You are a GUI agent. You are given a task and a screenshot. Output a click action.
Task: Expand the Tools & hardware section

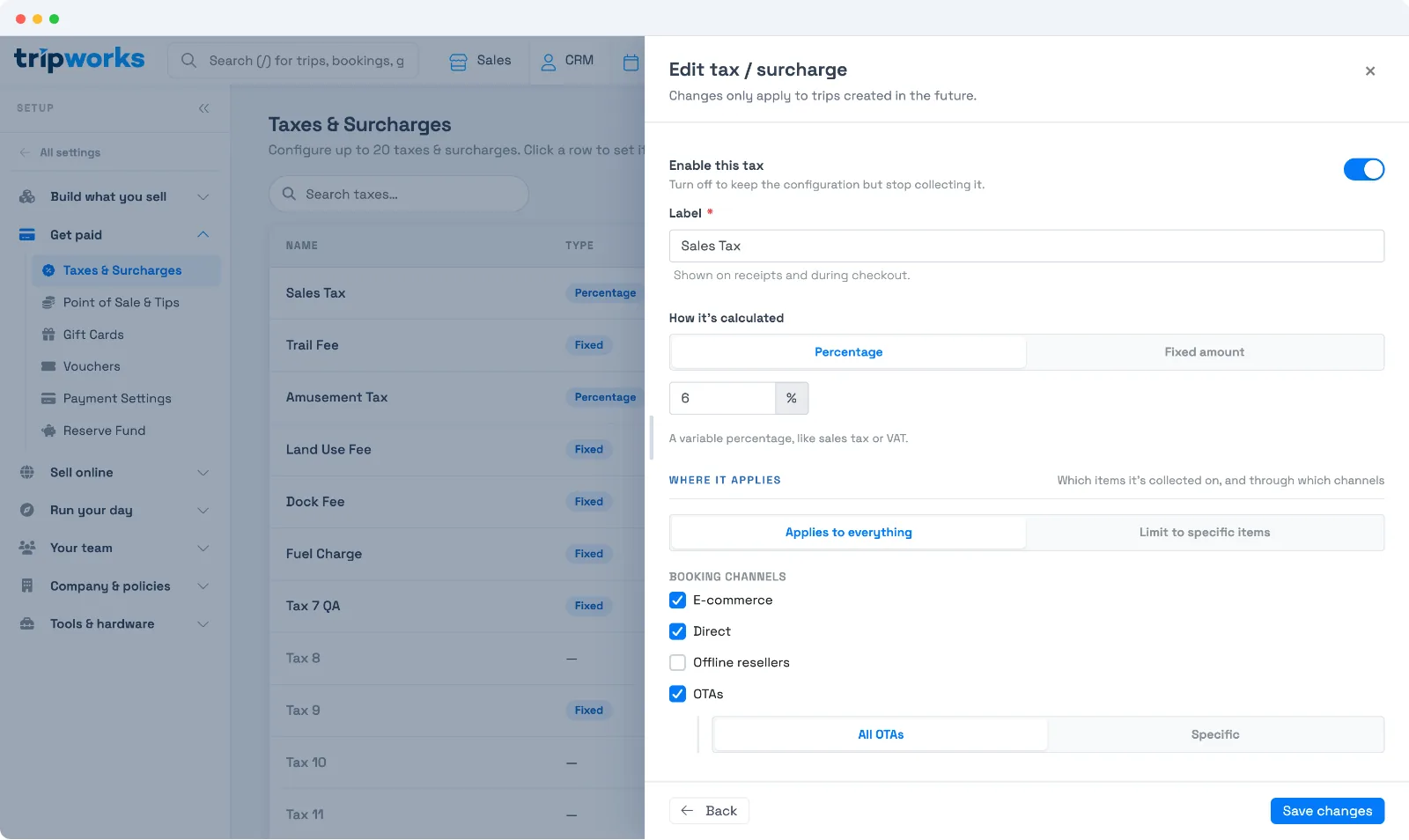(x=203, y=624)
